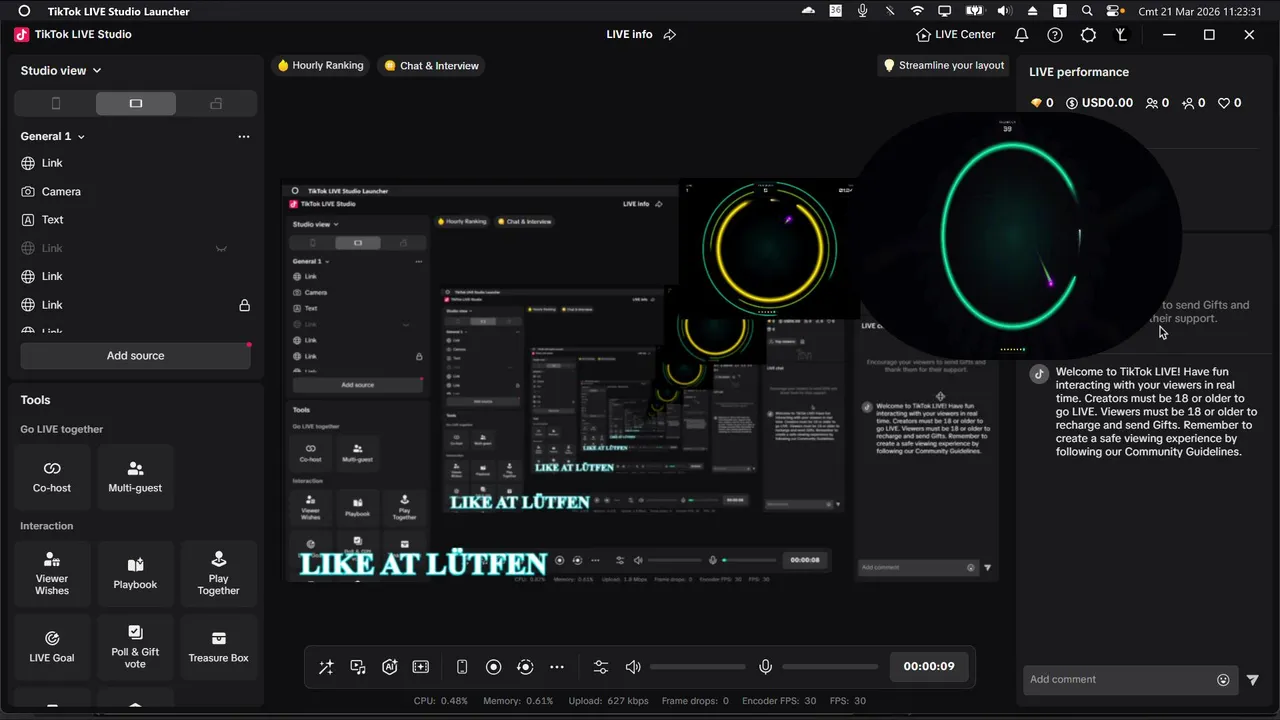Image resolution: width=1280 pixels, height=720 pixels.
Task: Open LIVE Center
Action: coord(956,34)
